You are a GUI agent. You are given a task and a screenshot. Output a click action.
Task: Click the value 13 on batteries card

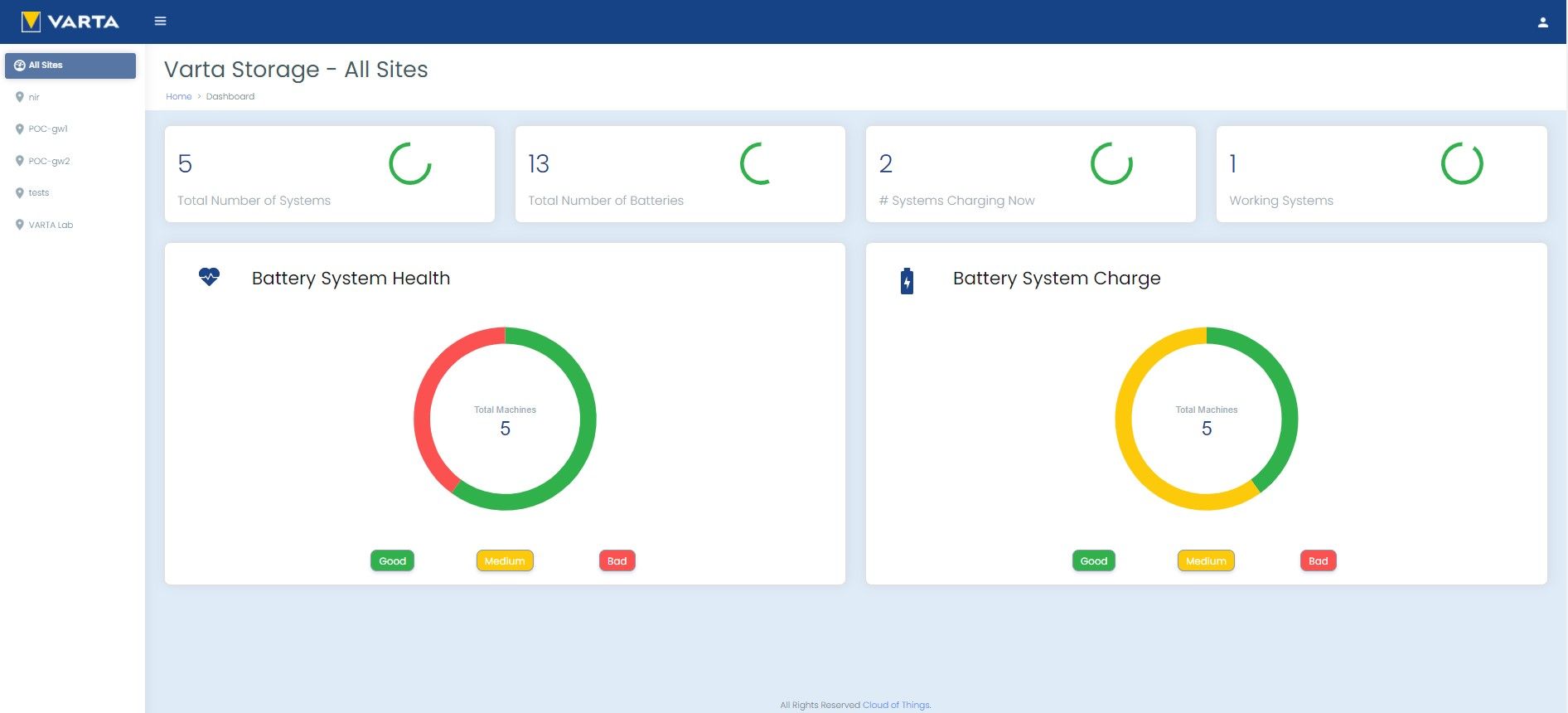539,163
